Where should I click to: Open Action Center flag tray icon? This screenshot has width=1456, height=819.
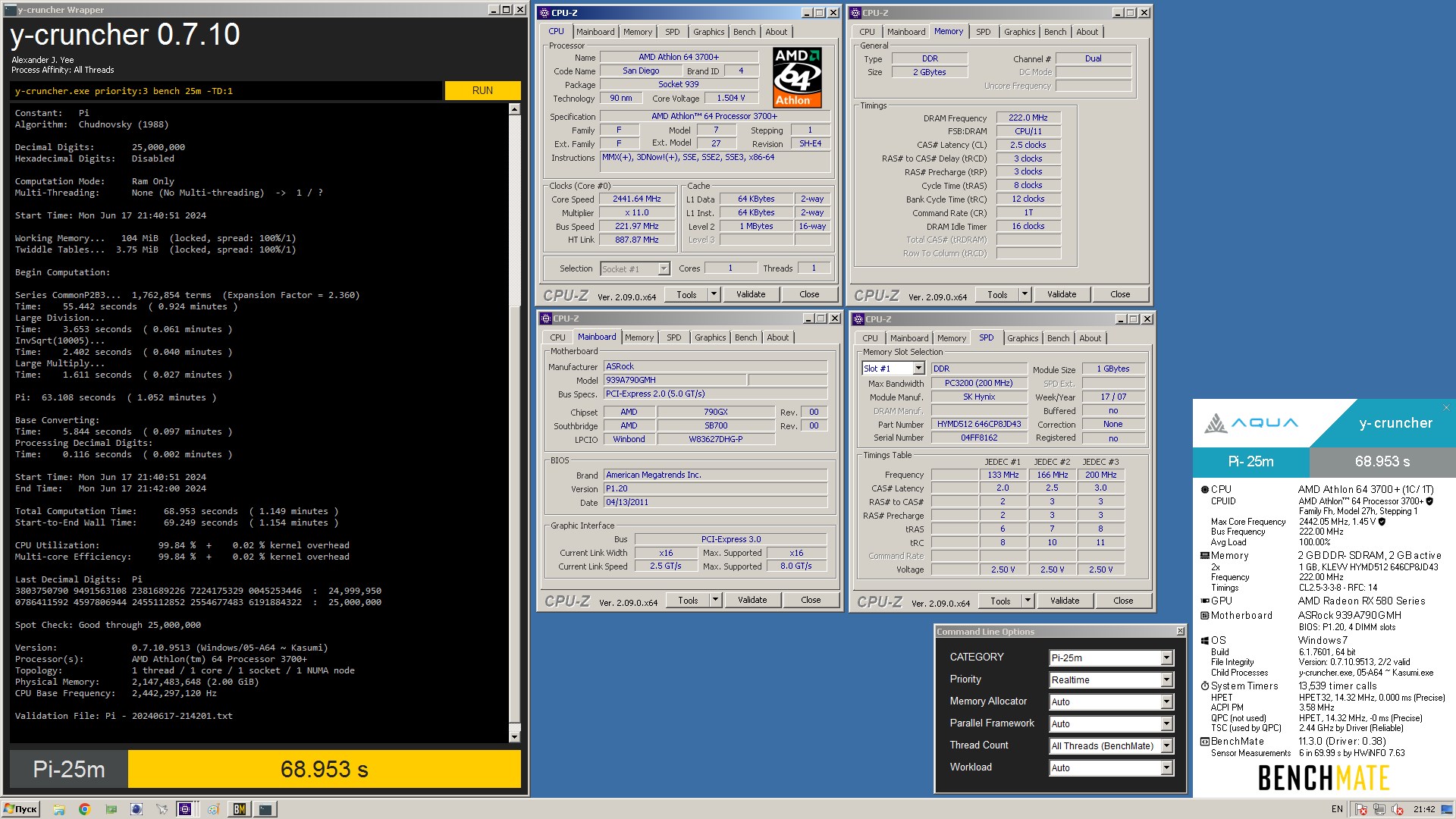[x=1361, y=809]
